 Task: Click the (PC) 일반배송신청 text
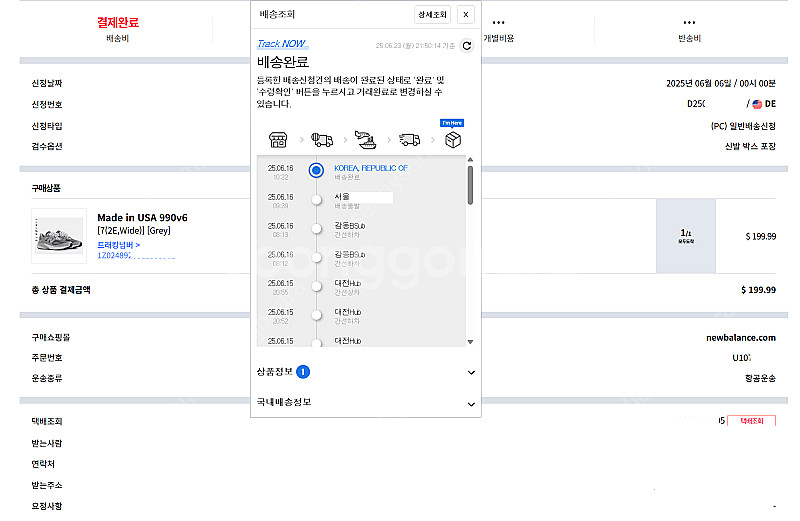point(743,126)
